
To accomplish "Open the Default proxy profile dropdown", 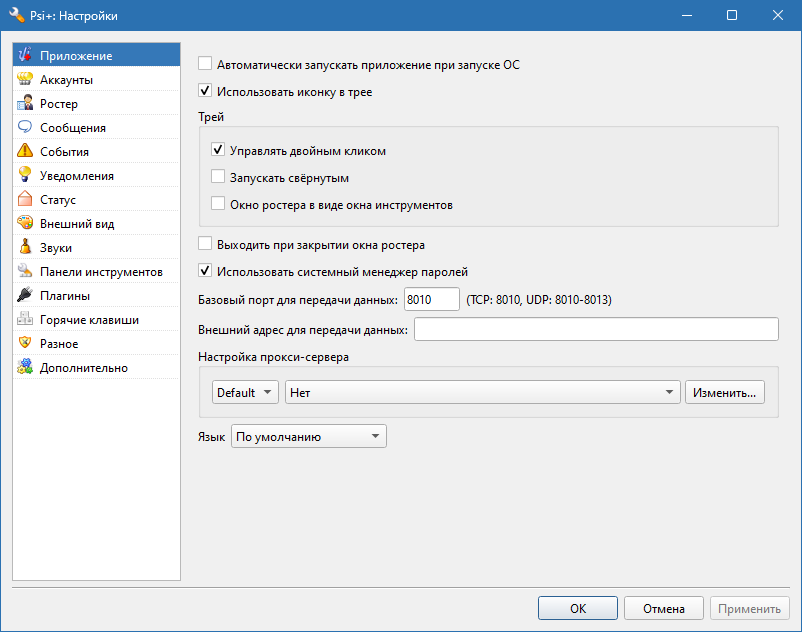I will coord(245,392).
